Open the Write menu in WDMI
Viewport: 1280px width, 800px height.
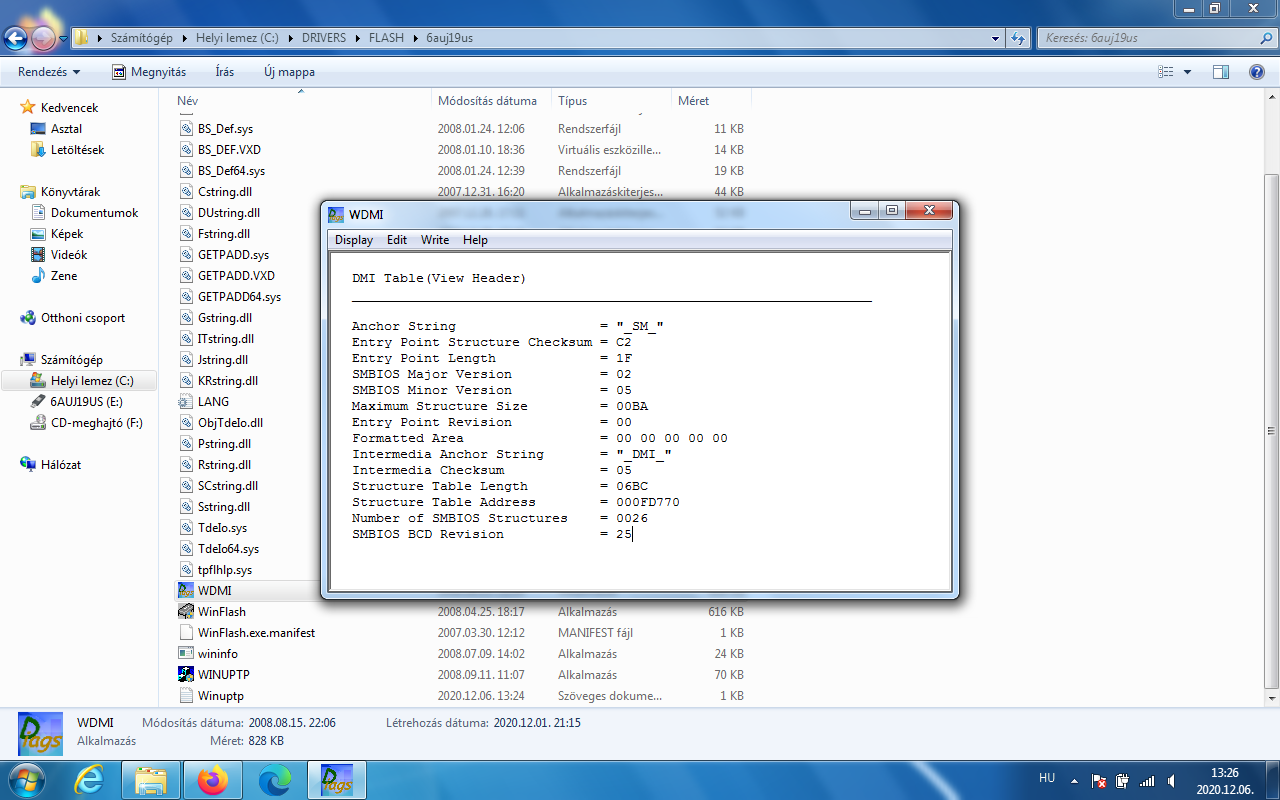tap(435, 240)
